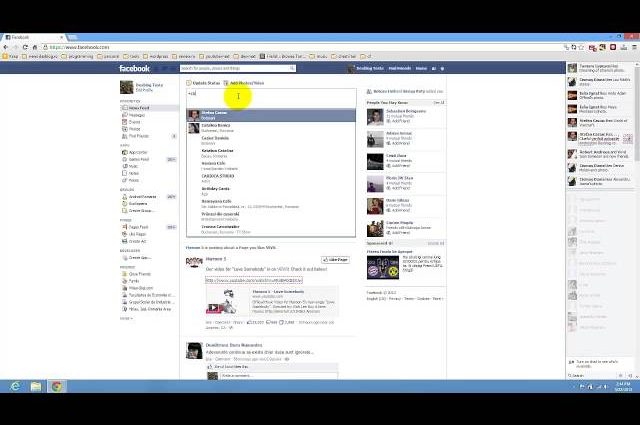Open Pages Feed in the sidebar
Screen dimensions: 640x425
pyautogui.click(x=138, y=227)
